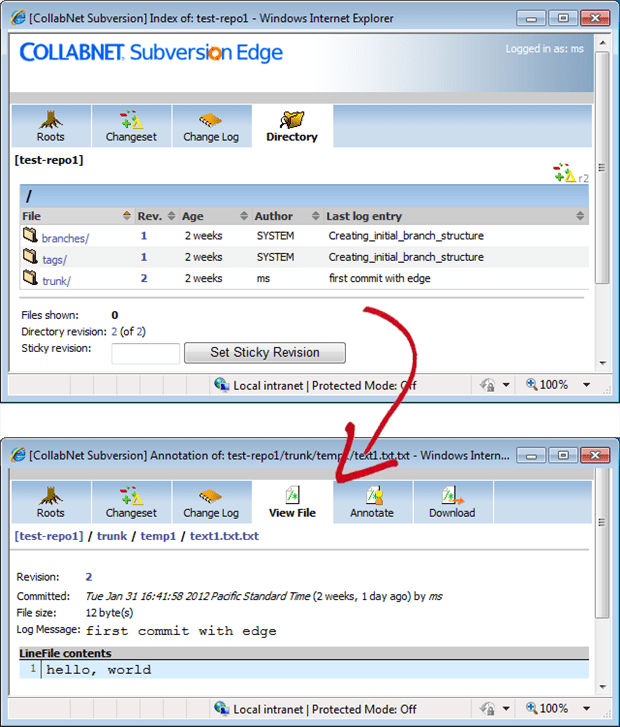
Task: Click 'hello, world' file content line
Action: click(x=304, y=670)
